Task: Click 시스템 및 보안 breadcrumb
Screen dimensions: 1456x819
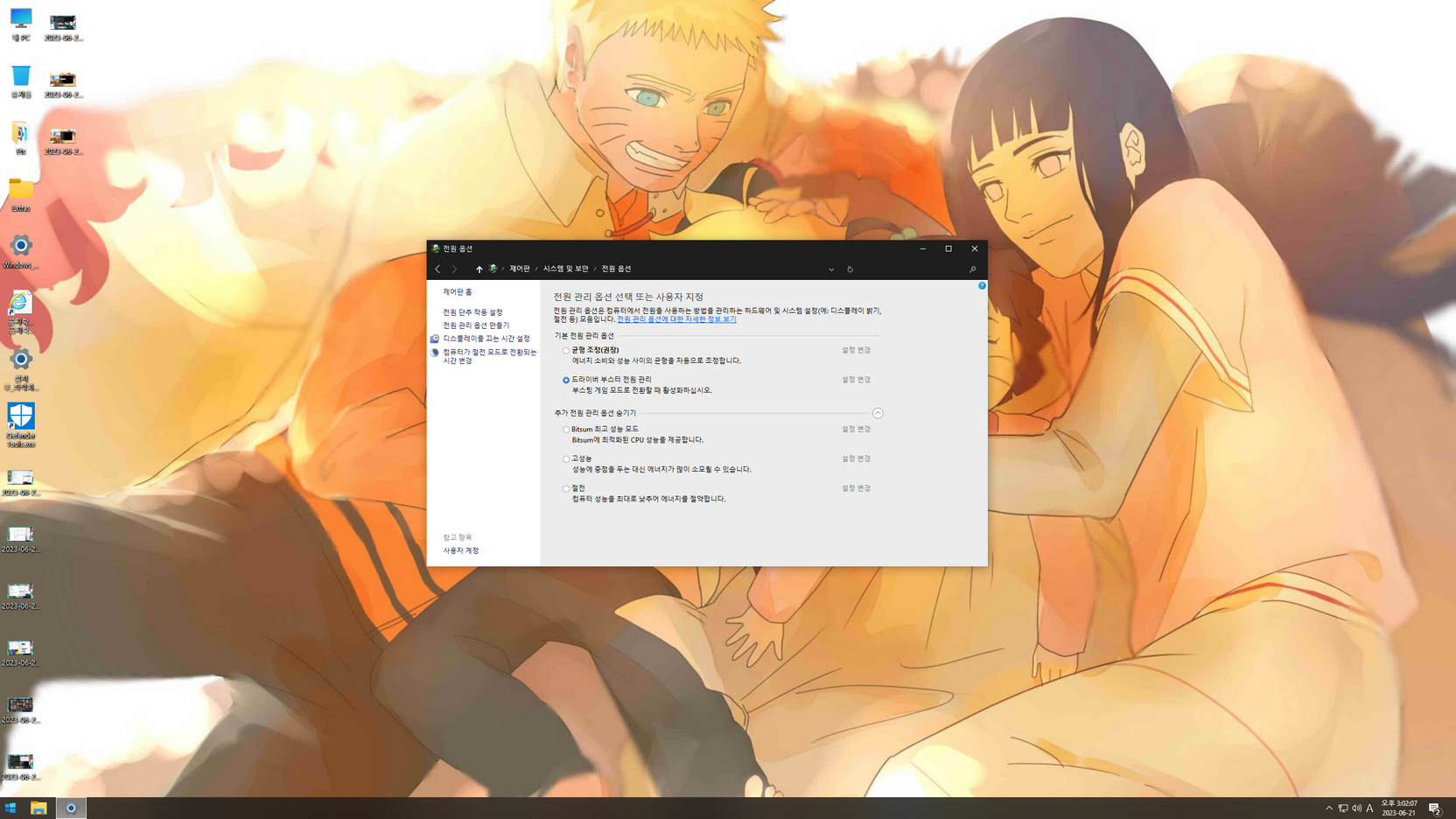Action: 565,269
